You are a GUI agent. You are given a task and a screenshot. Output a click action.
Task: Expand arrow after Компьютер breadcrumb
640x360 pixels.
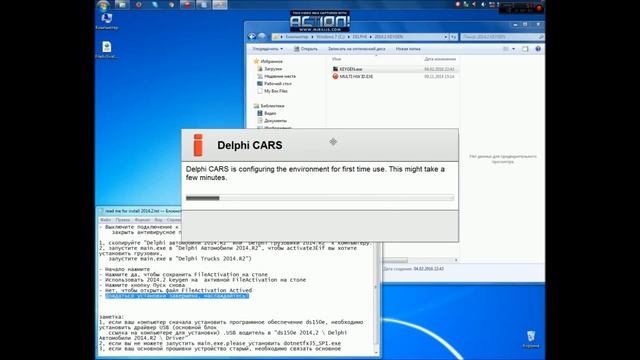pyautogui.click(x=312, y=37)
